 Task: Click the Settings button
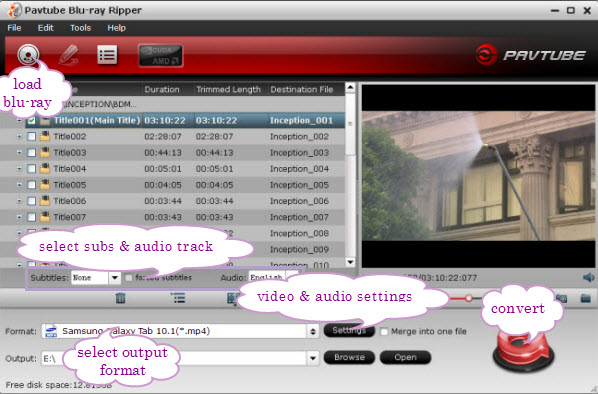coord(349,330)
